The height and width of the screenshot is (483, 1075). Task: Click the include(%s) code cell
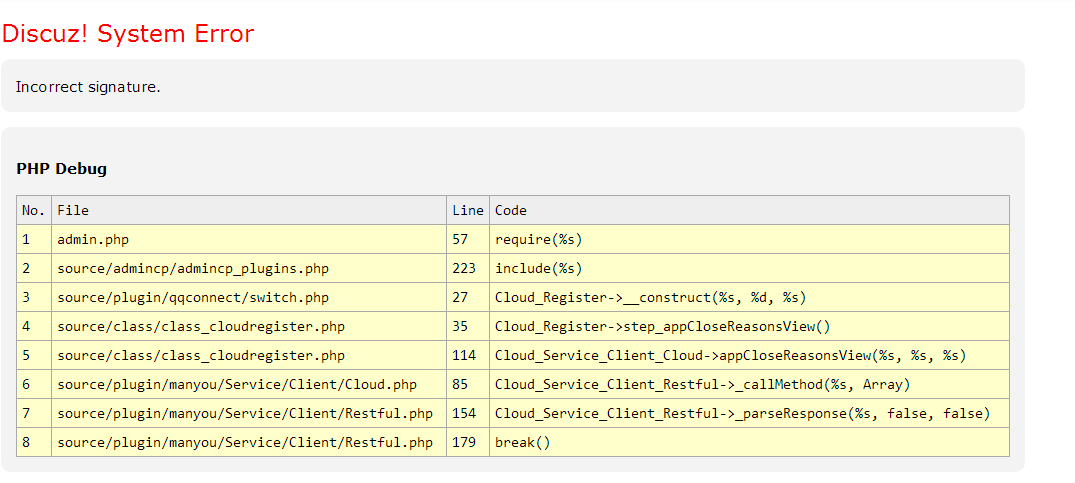pyautogui.click(x=538, y=268)
